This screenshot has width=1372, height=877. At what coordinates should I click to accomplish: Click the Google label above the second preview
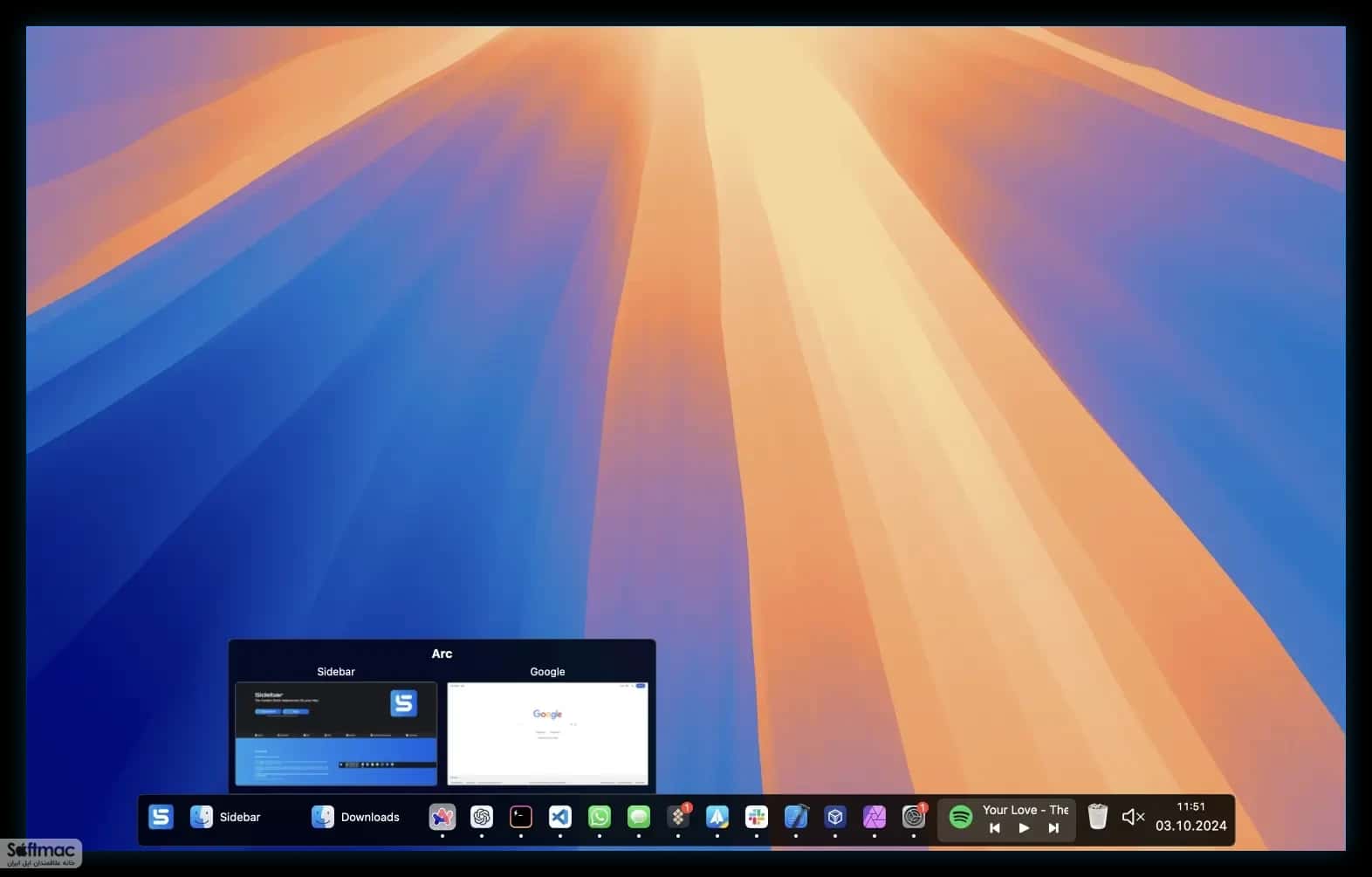[x=547, y=671]
